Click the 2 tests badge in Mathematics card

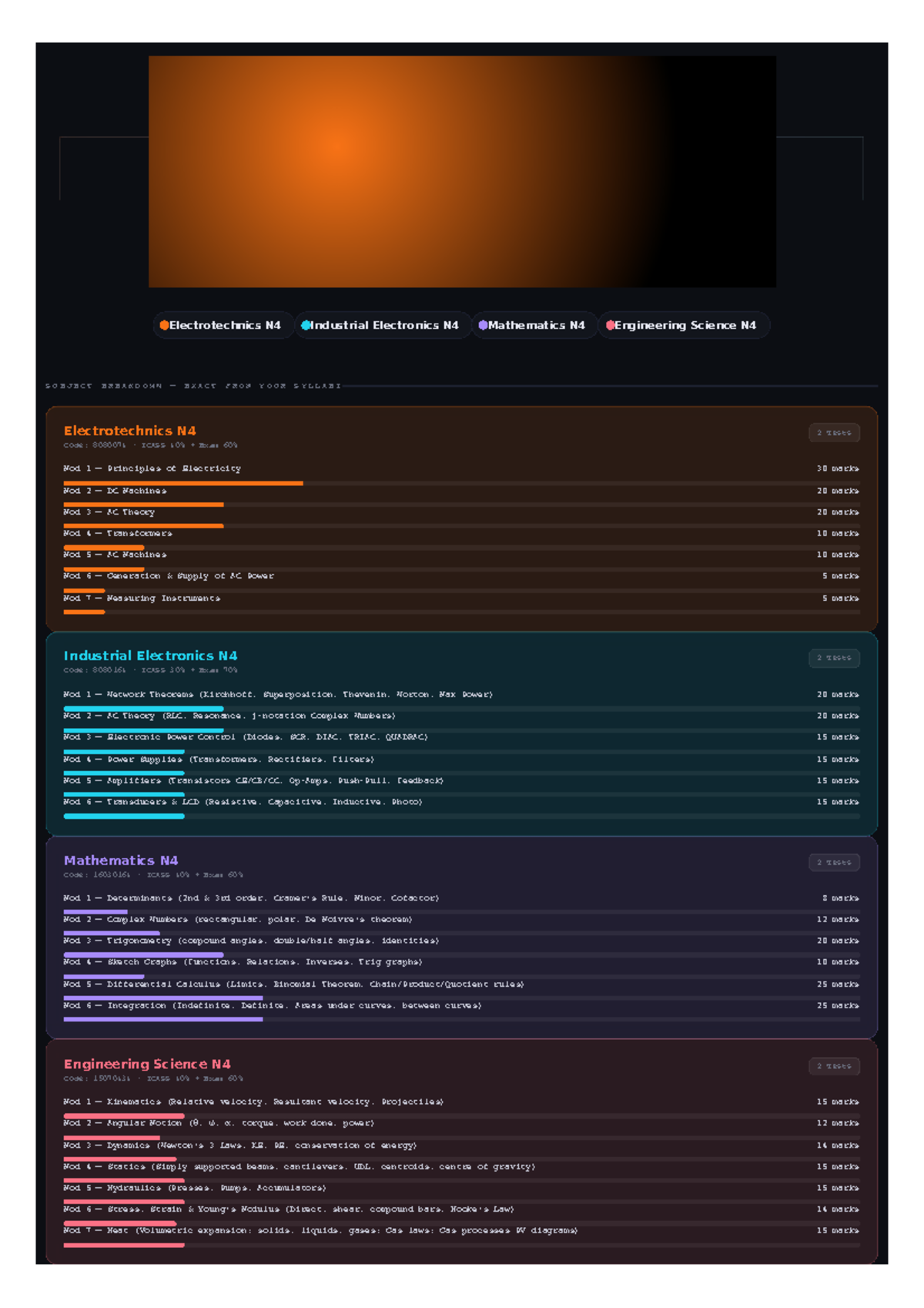(834, 863)
